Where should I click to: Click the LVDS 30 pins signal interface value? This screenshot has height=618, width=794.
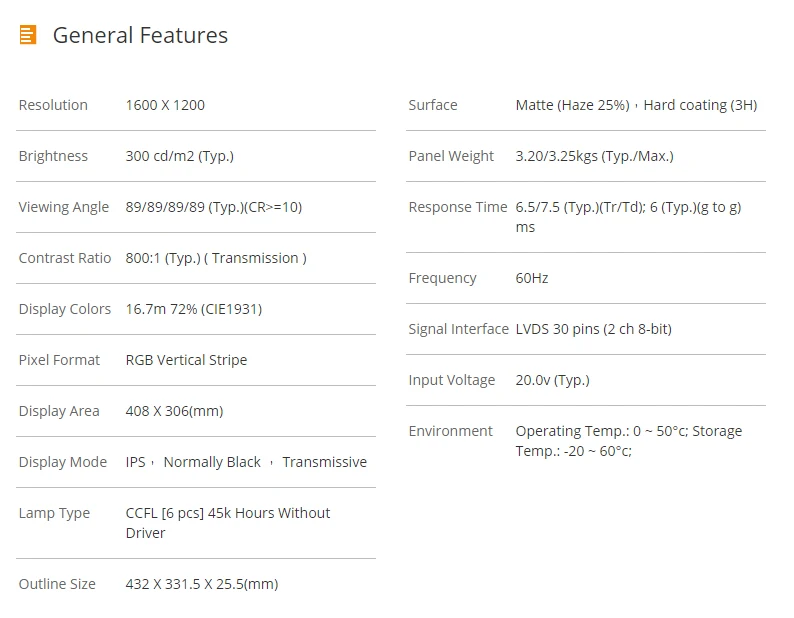click(593, 329)
